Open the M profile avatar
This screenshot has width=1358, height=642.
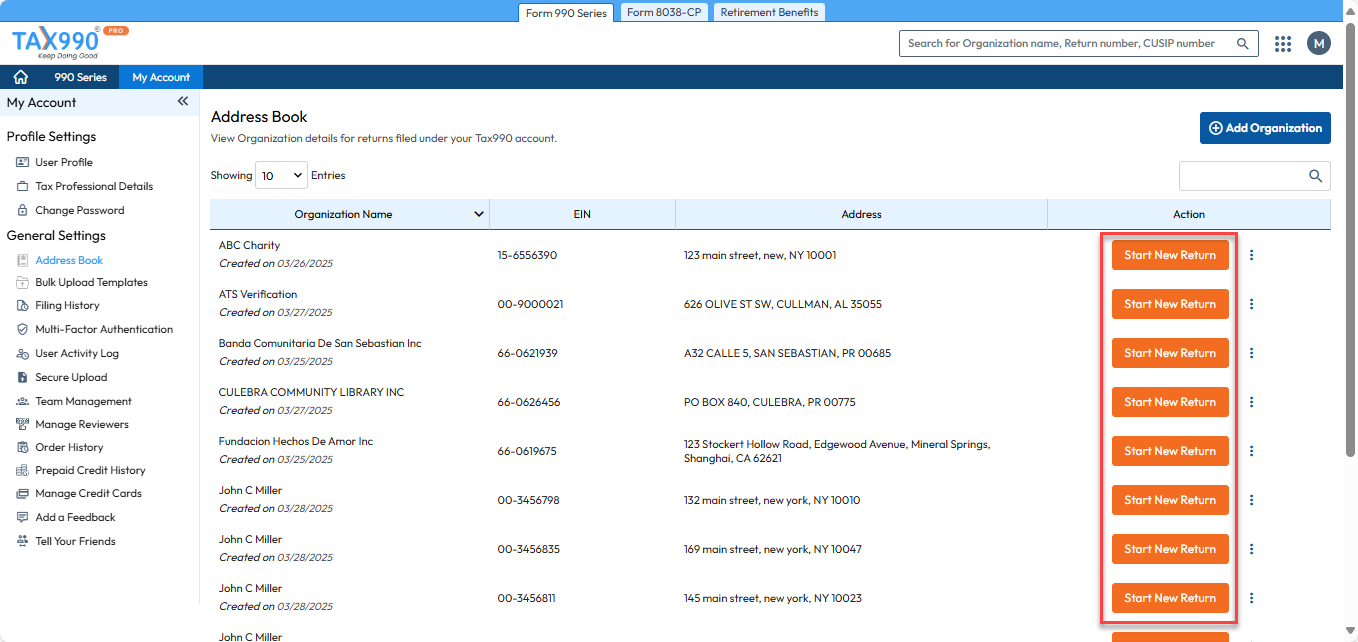1319,43
